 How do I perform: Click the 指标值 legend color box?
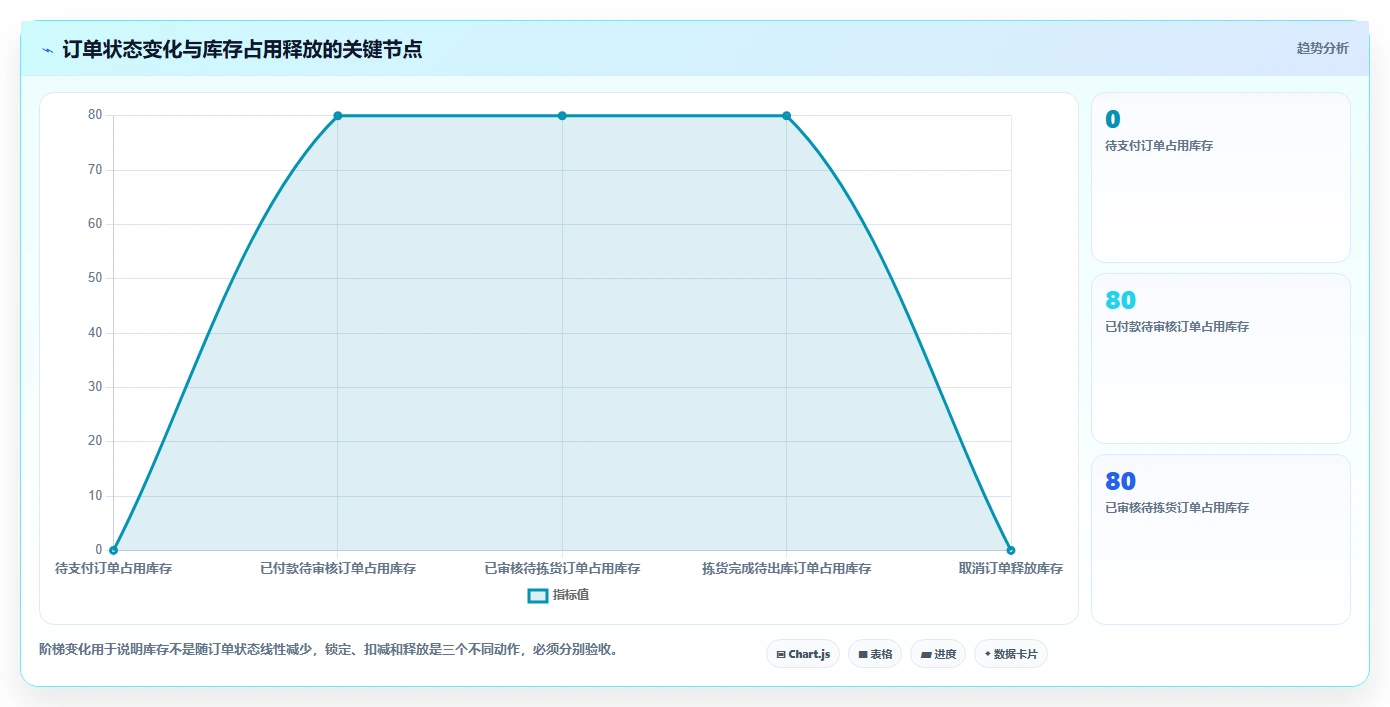tap(538, 595)
